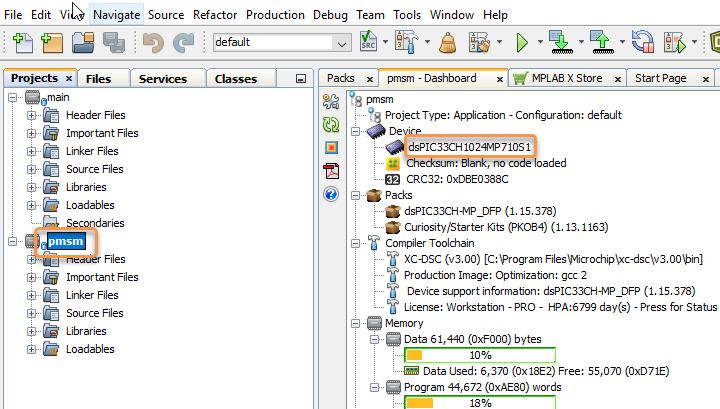
Task: Click the Make and Program Device download icon
Action: (561, 42)
